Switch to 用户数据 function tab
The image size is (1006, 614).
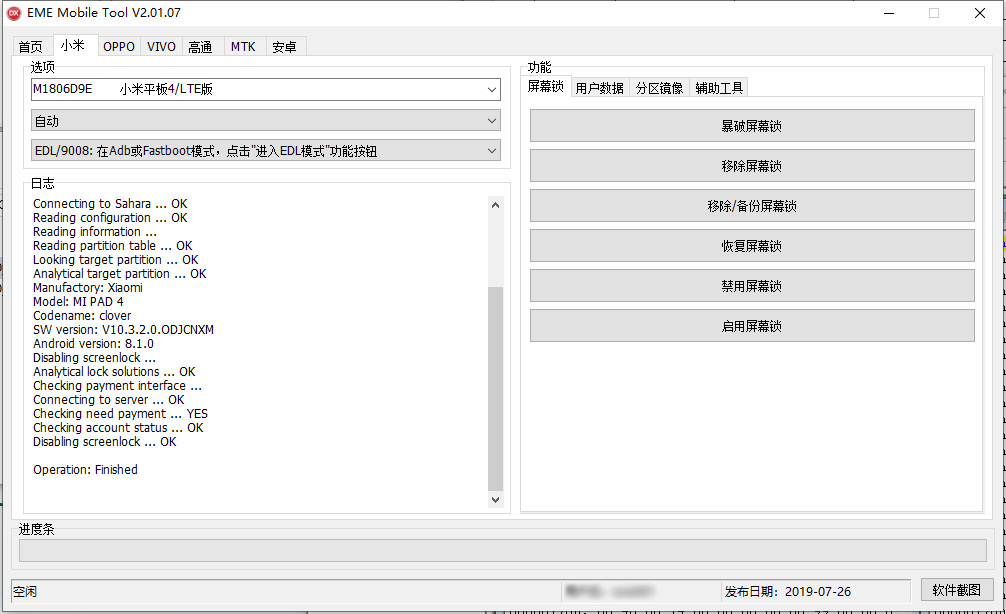pyautogui.click(x=599, y=88)
